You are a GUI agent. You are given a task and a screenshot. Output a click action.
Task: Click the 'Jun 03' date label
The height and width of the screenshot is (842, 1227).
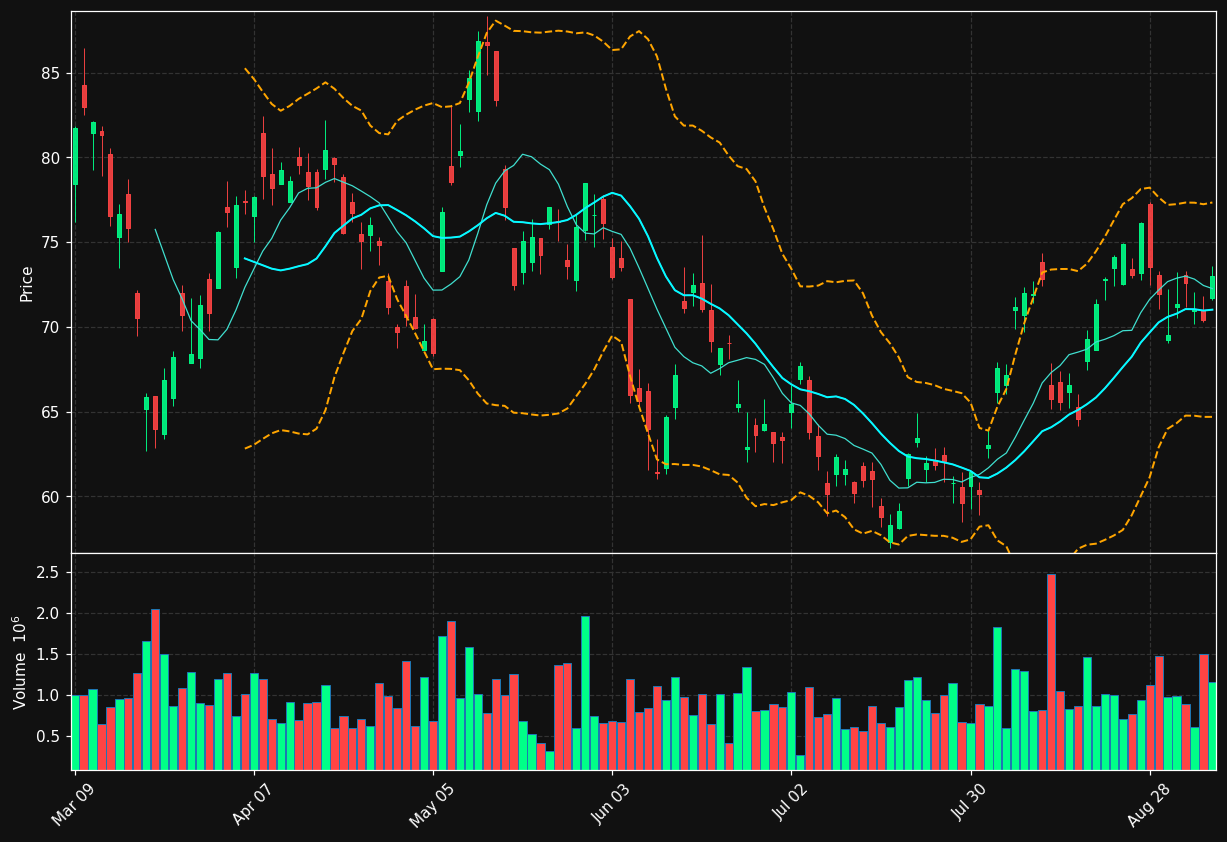[x=609, y=805]
